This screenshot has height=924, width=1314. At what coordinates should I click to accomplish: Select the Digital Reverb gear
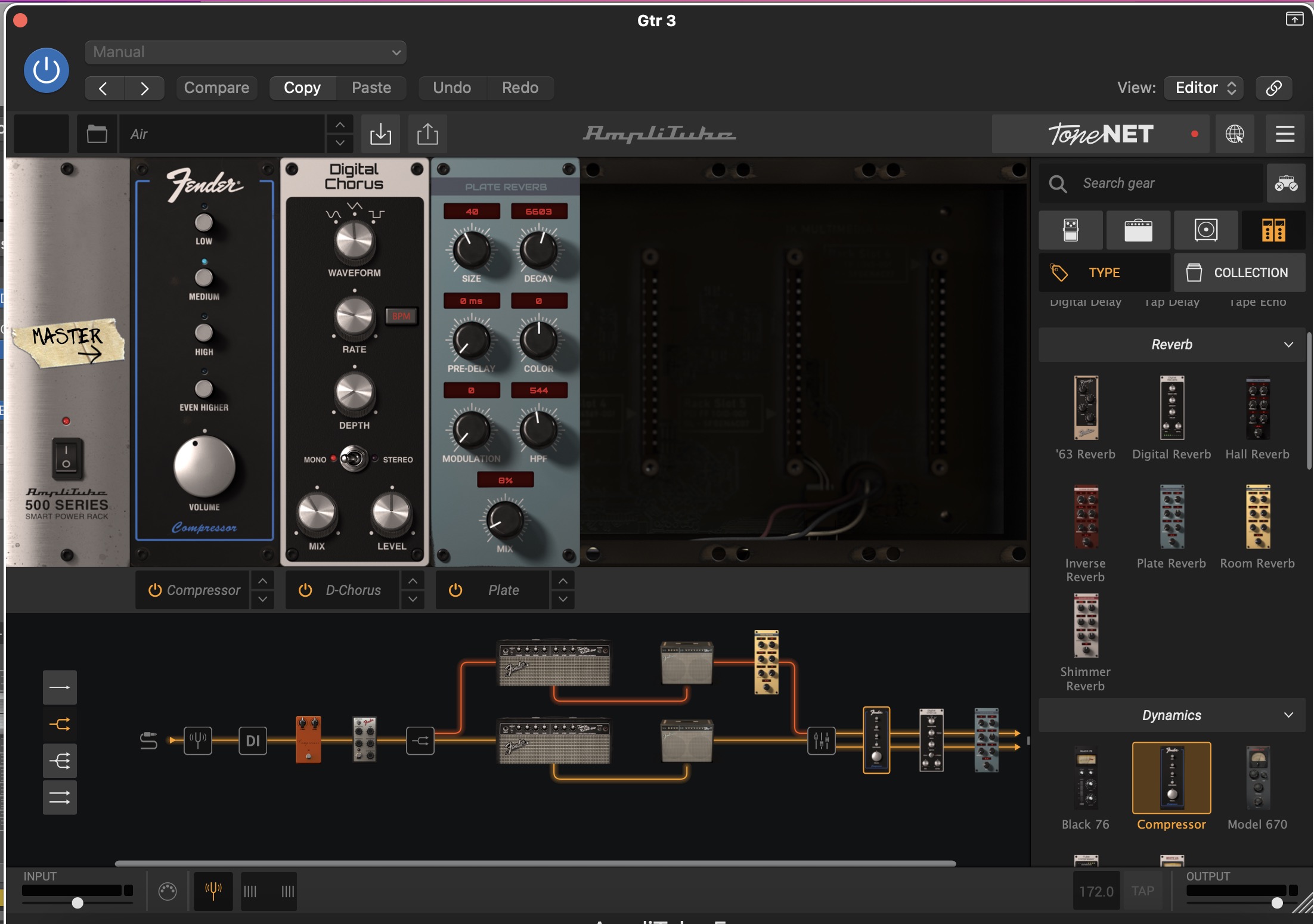[1172, 417]
